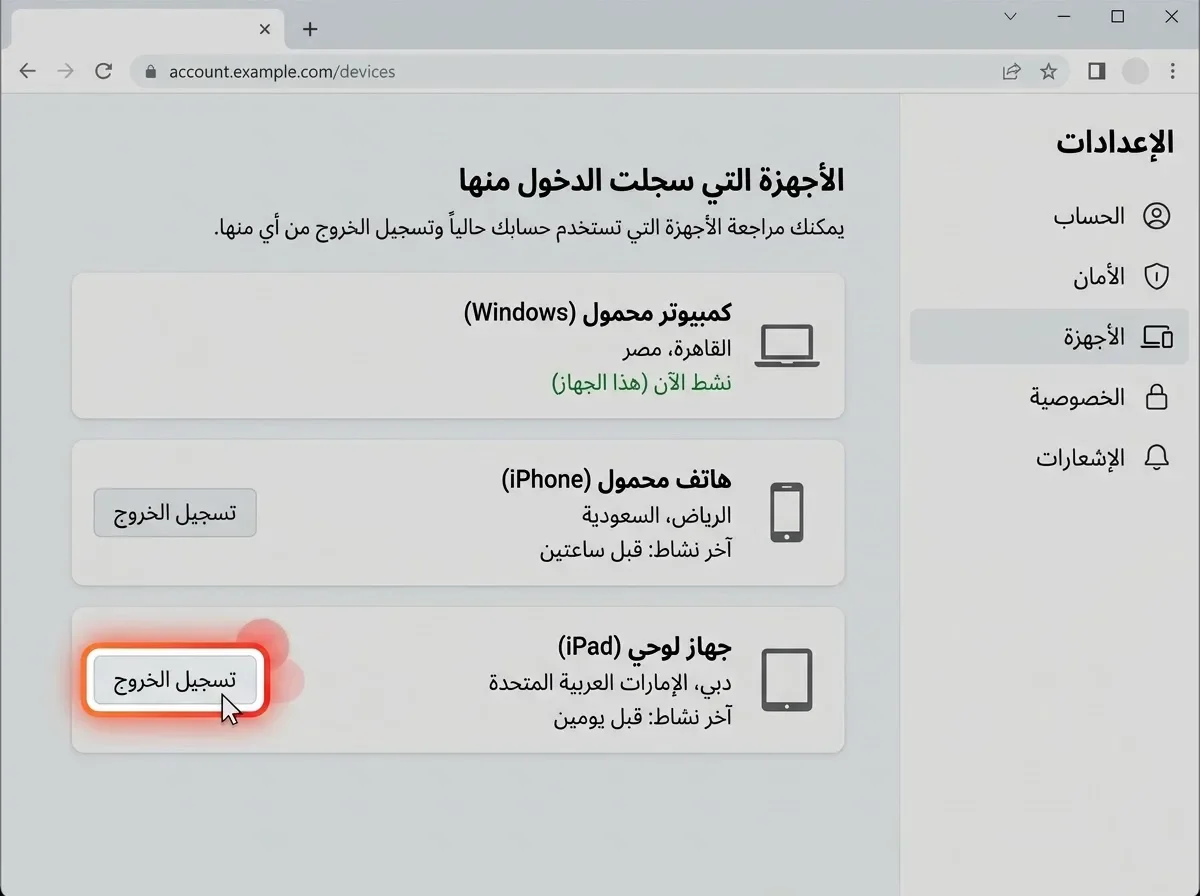The width and height of the screenshot is (1200, 896).
Task: Click the الحساب person icon in sidebar
Action: [x=1156, y=216]
